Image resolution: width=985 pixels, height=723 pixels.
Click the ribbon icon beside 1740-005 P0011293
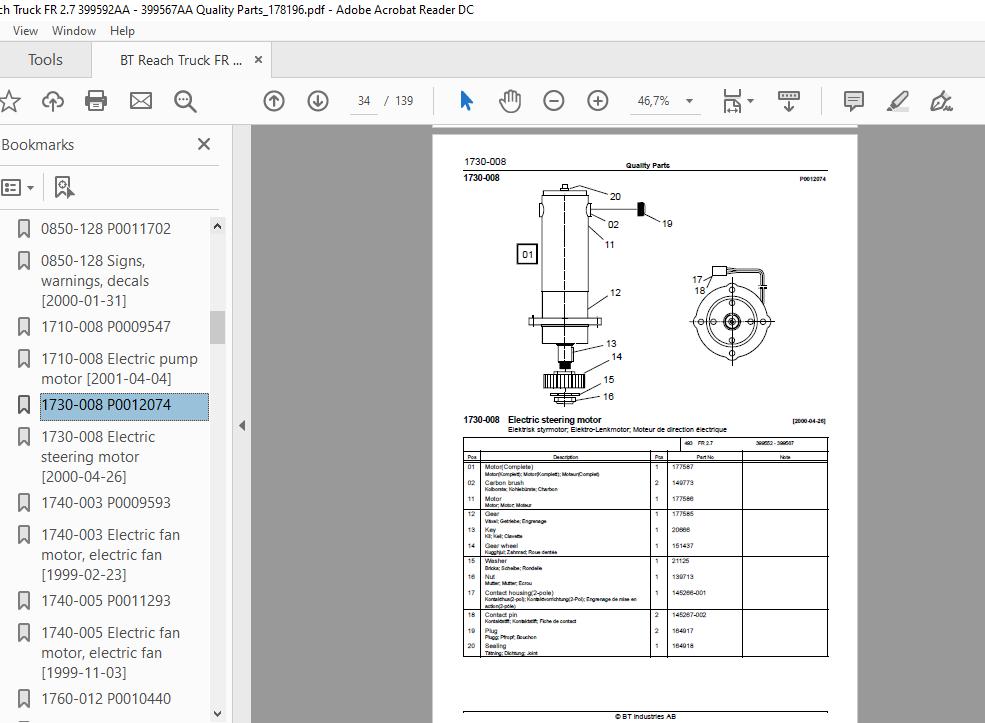(x=24, y=601)
